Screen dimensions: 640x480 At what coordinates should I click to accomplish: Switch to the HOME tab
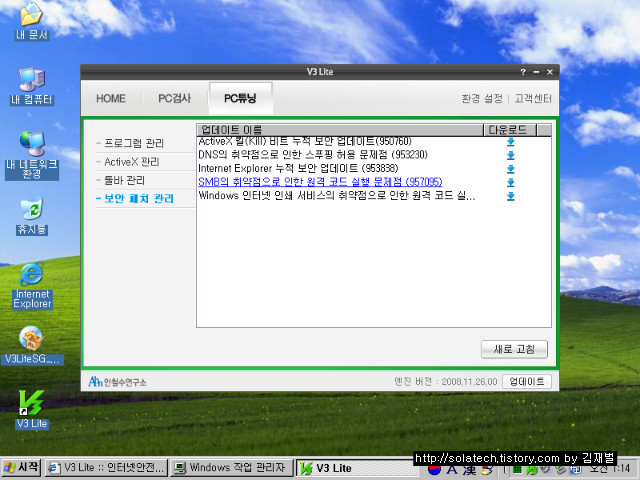[x=111, y=98]
